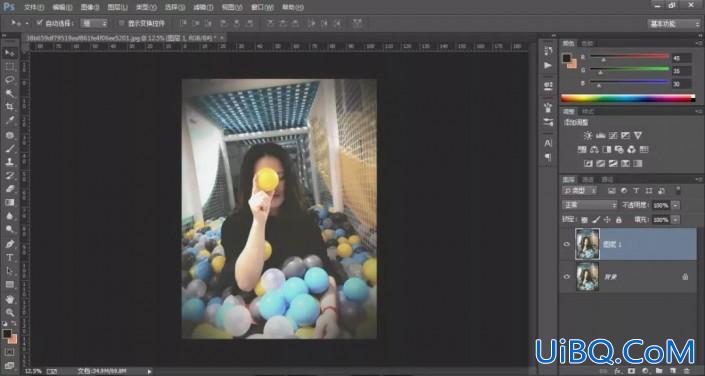Open the Opacity slider dropdown arrow
The height and width of the screenshot is (376, 705).
(675, 205)
